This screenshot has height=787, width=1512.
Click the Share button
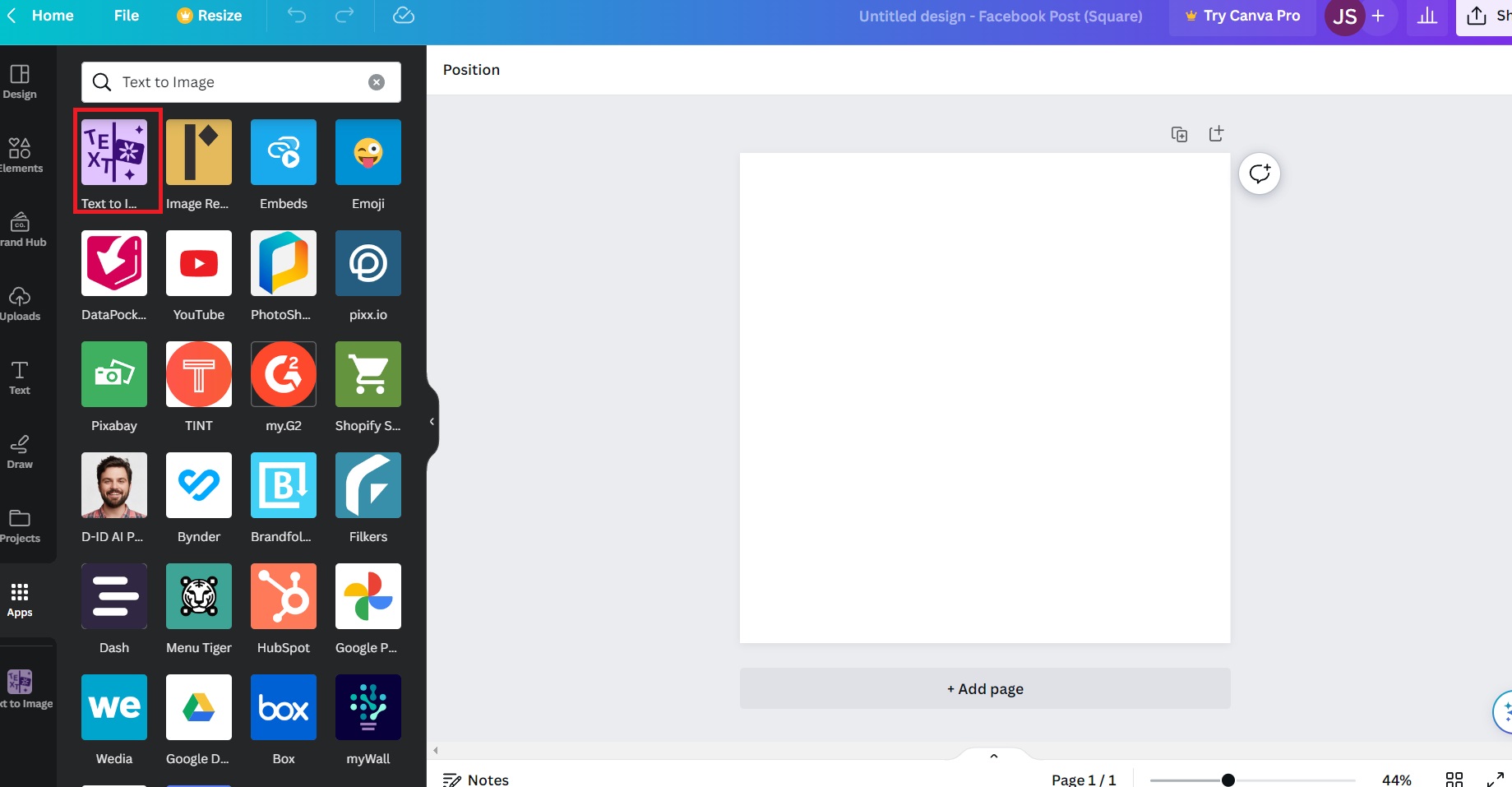tap(1486, 16)
